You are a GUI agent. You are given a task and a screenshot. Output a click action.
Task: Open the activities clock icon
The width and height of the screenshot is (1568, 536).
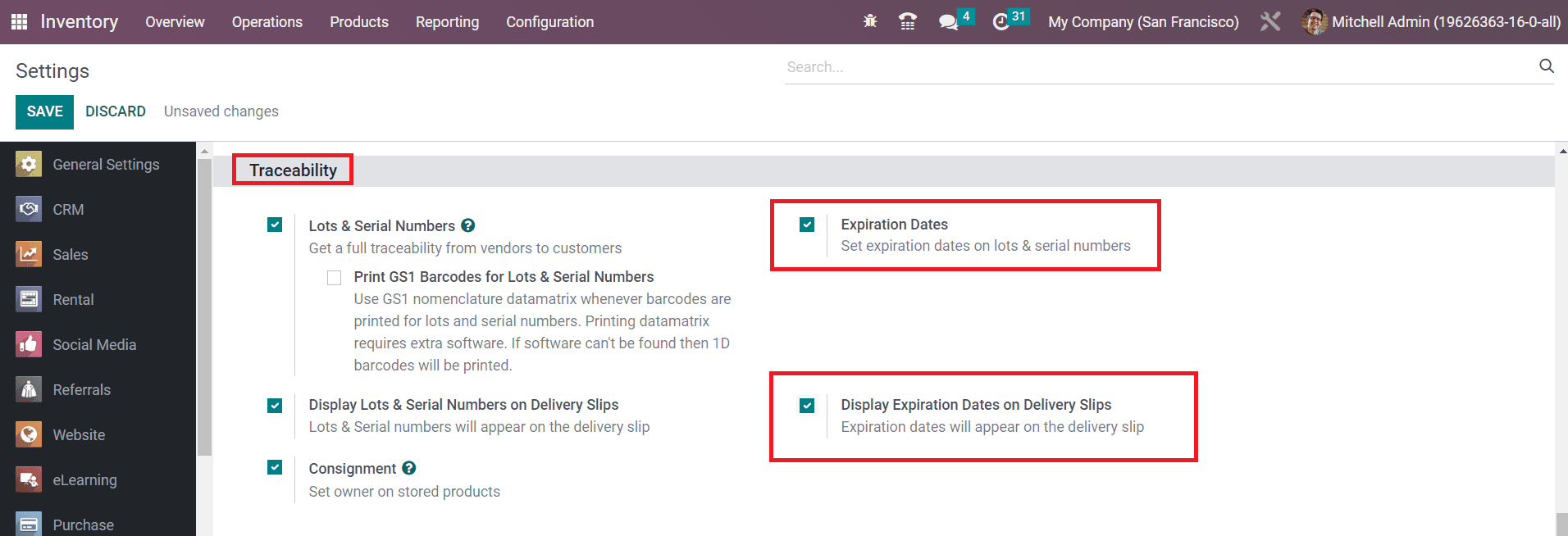1001,22
